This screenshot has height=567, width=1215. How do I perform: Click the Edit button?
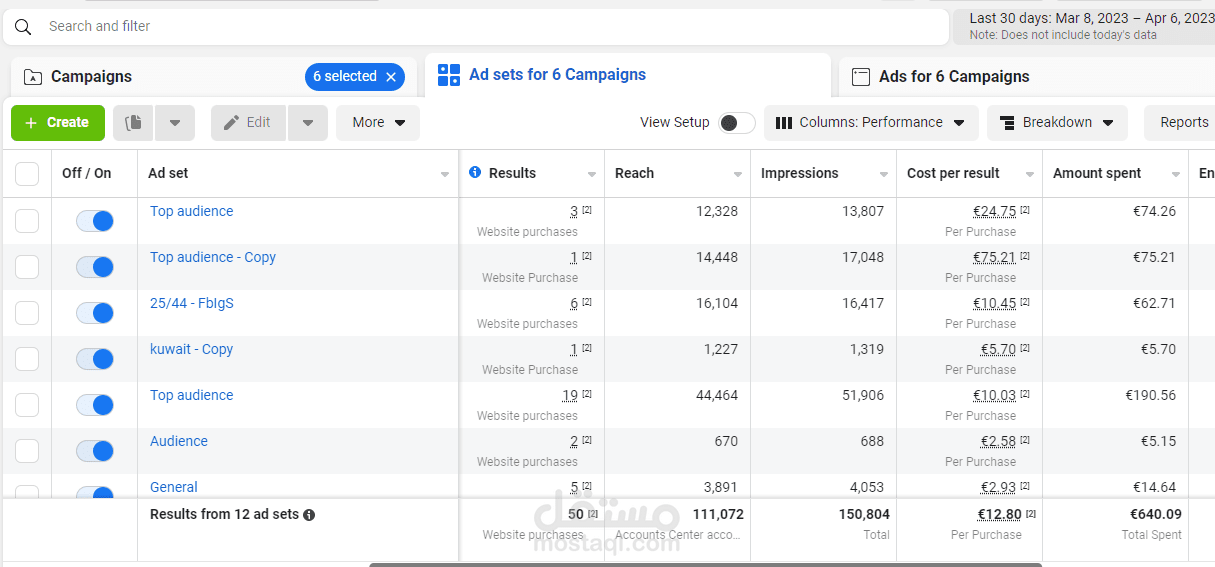[x=249, y=123]
